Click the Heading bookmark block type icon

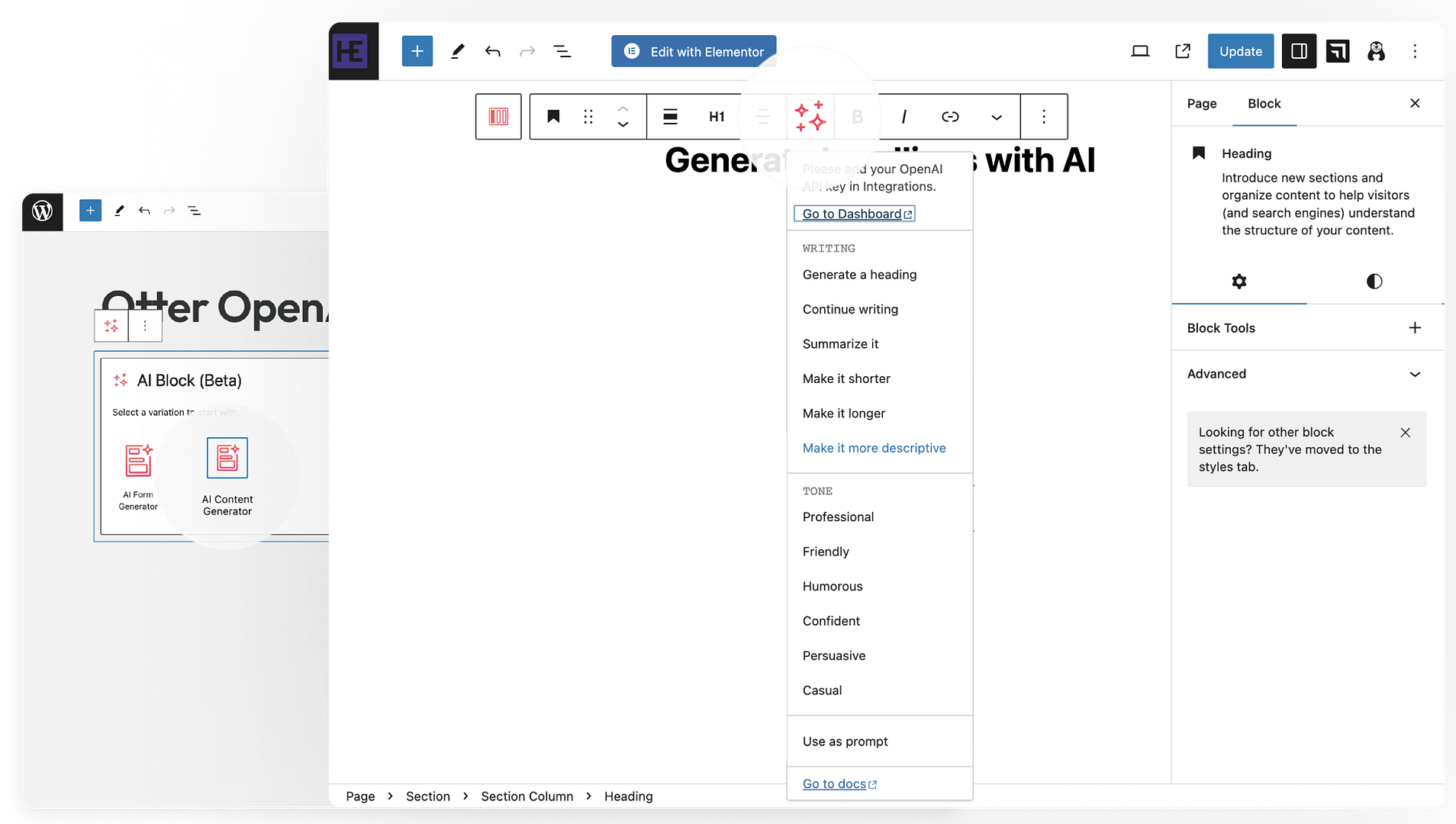[x=553, y=117]
